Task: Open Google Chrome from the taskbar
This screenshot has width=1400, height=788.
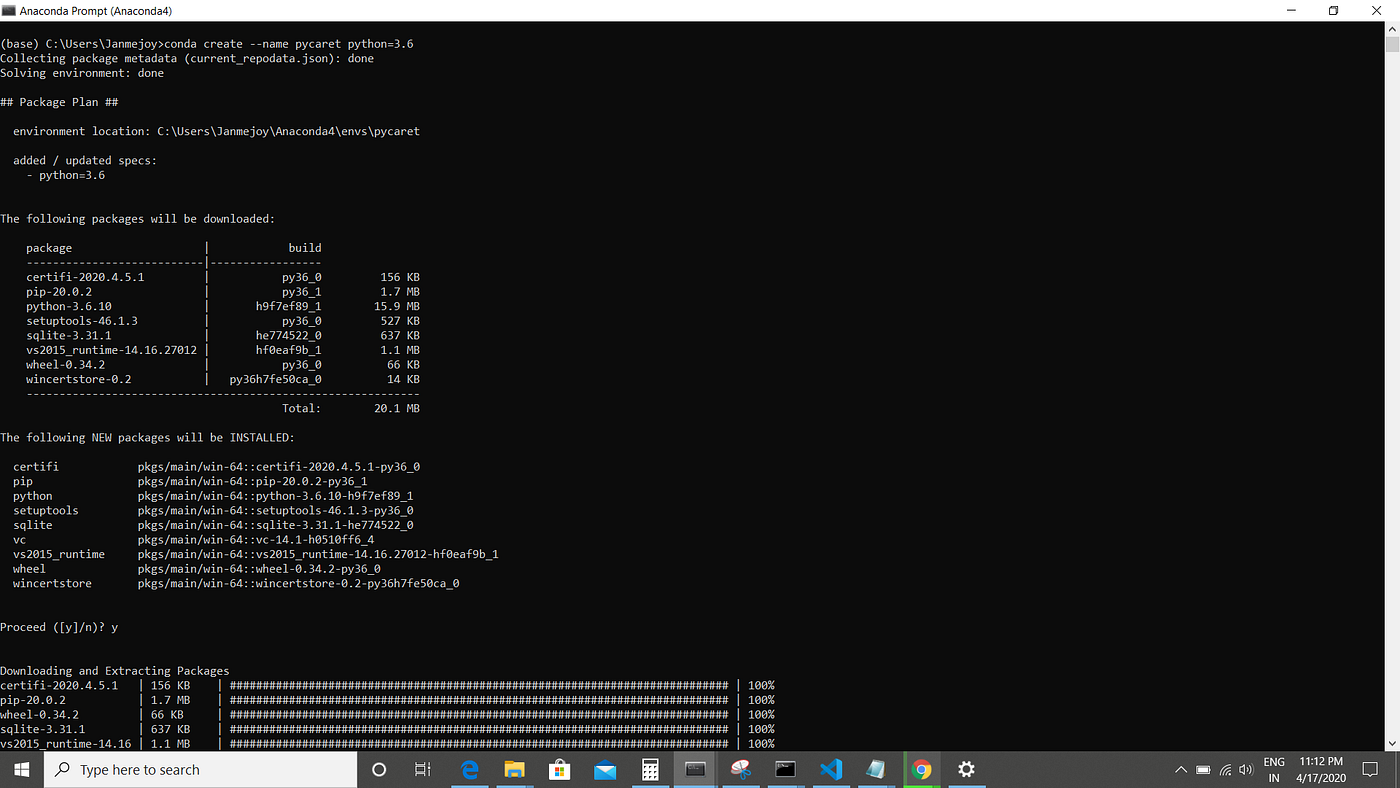Action: [921, 769]
